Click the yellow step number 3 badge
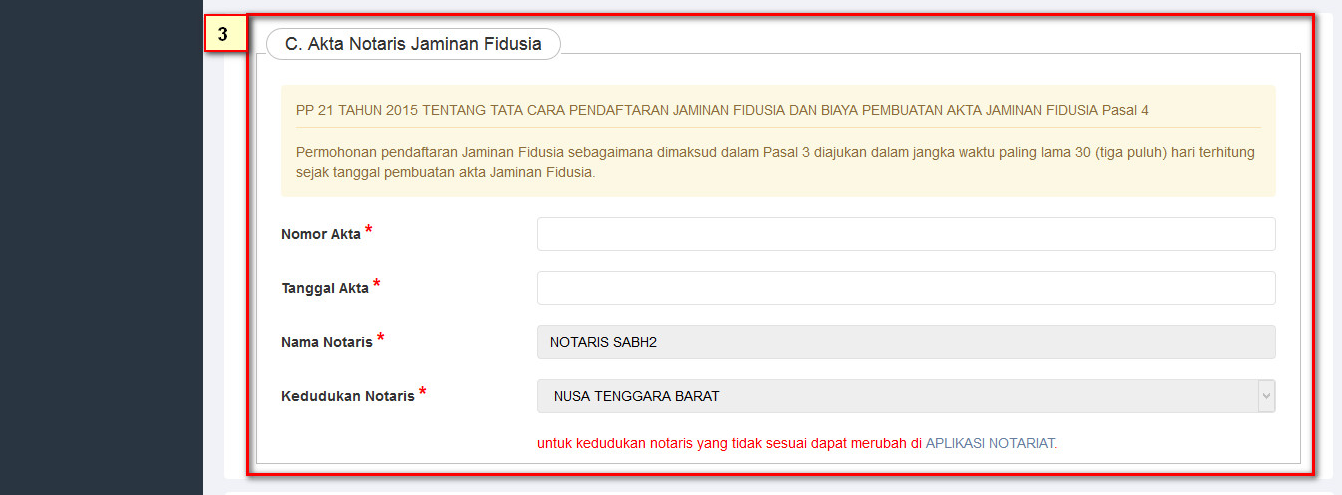The image size is (1342, 495). tap(223, 34)
